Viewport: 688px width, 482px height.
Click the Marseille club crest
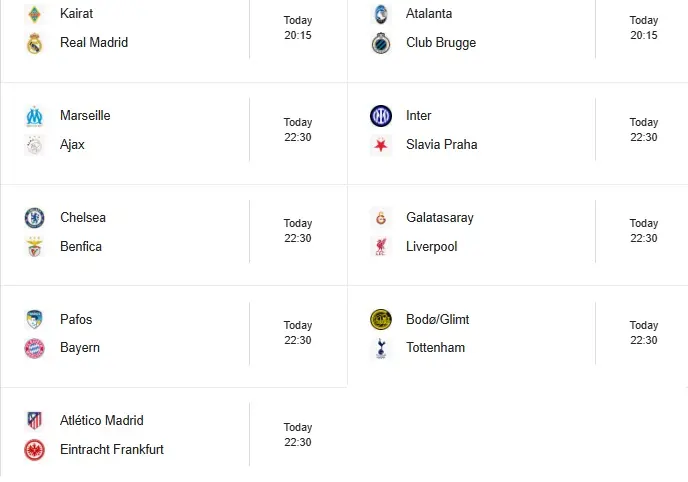pos(35,116)
